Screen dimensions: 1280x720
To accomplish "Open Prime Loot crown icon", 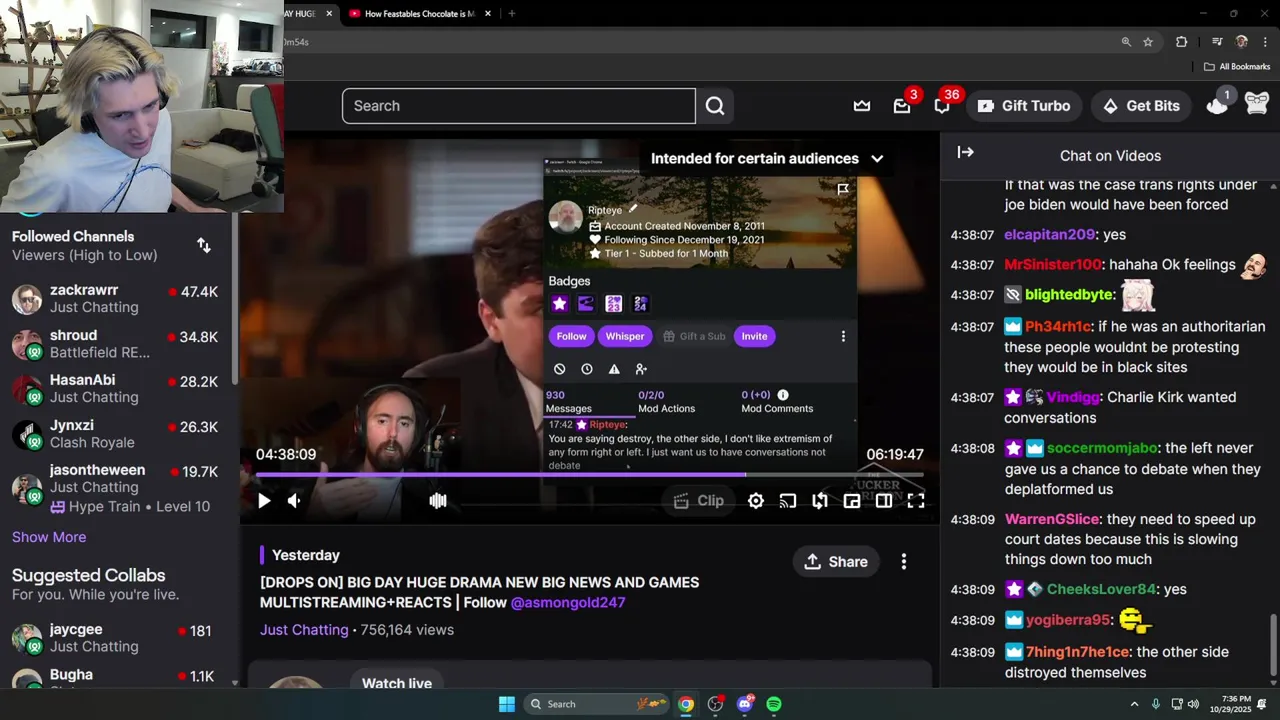I will (x=862, y=106).
